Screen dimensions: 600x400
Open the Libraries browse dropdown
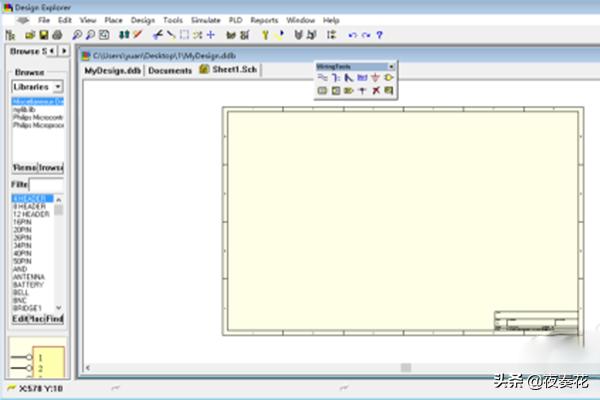point(58,87)
